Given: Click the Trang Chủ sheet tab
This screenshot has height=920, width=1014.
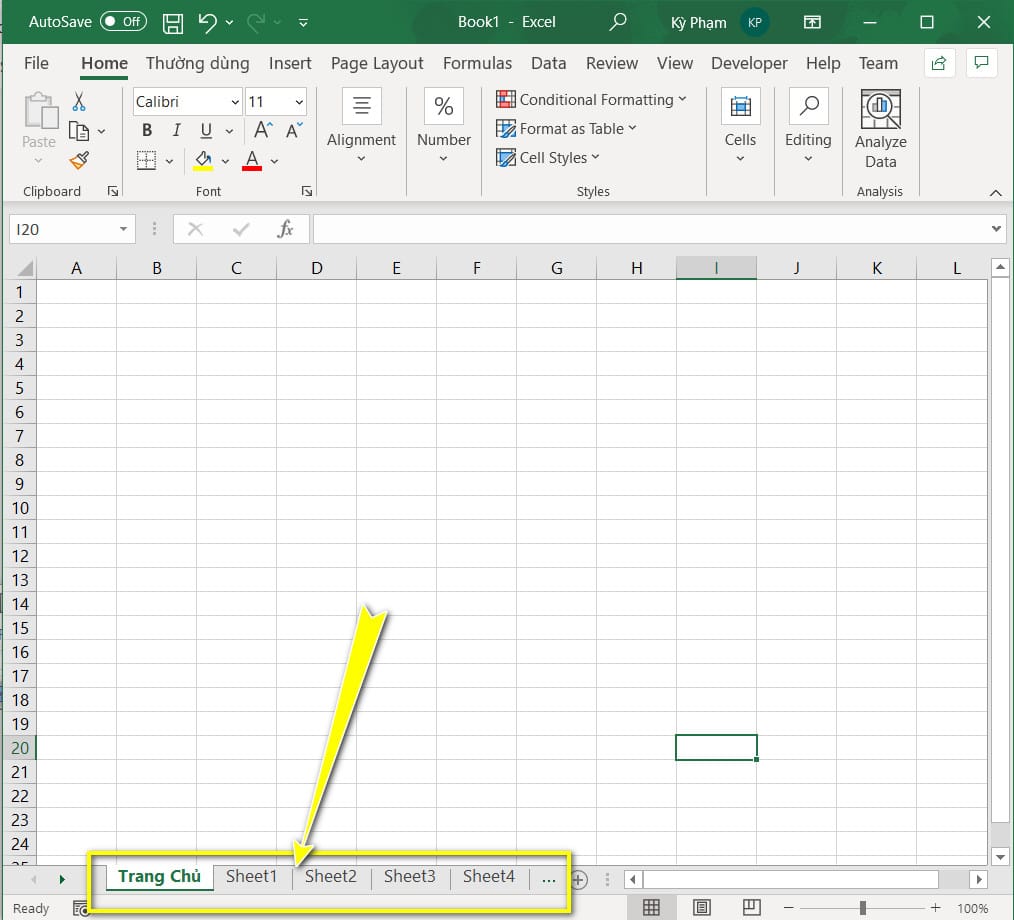Looking at the screenshot, I should point(159,876).
